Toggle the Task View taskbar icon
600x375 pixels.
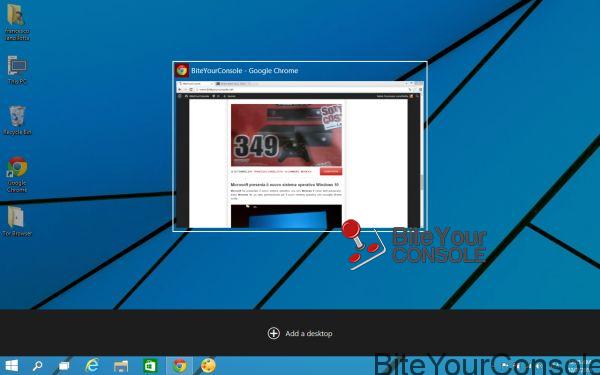click(64, 366)
